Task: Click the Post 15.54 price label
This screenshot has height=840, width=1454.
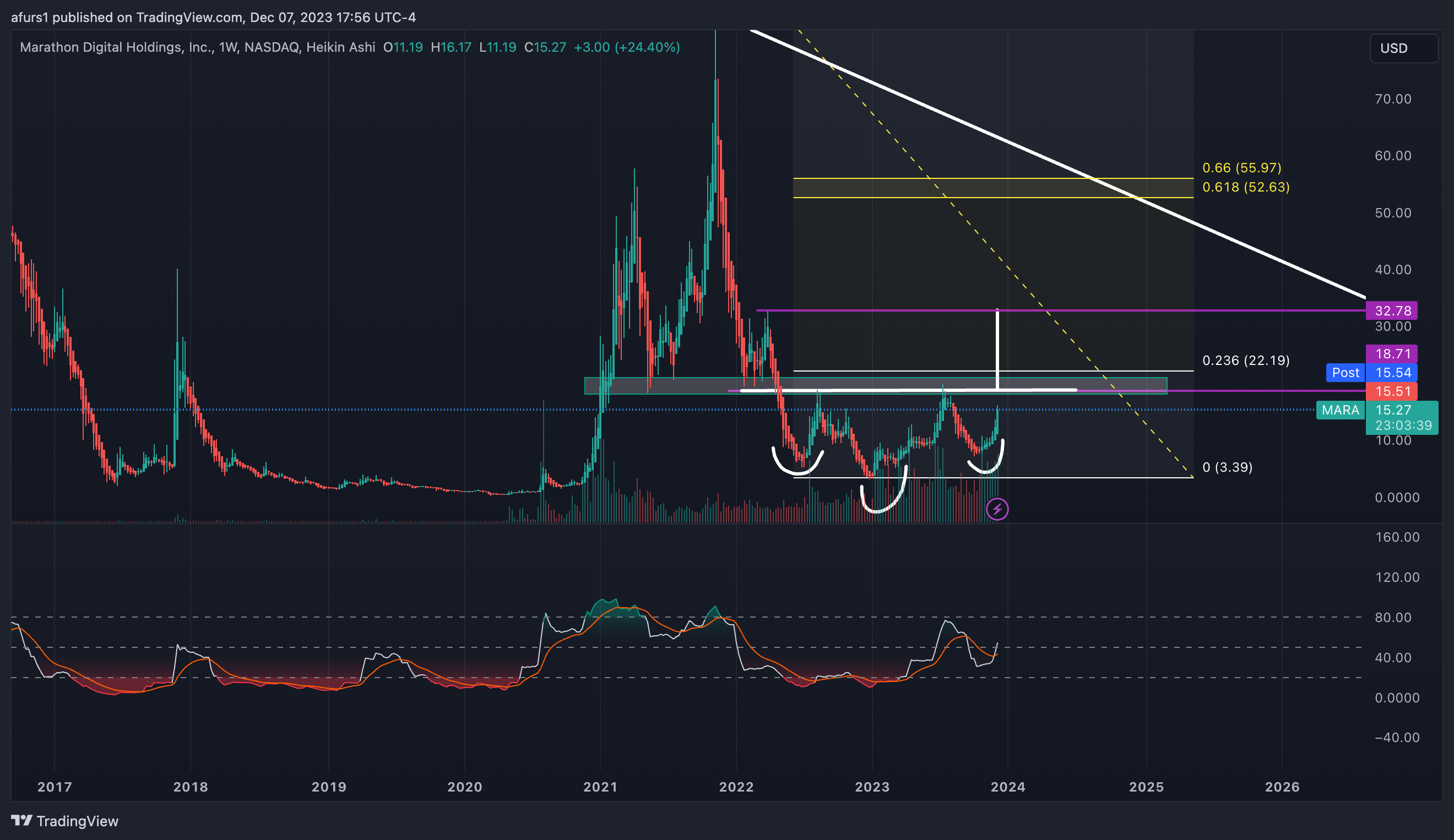Action: [x=1371, y=373]
